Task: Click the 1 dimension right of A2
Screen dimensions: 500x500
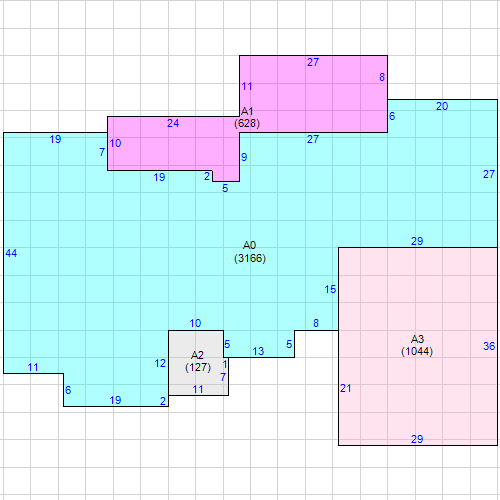Action: pyautogui.click(x=225, y=364)
